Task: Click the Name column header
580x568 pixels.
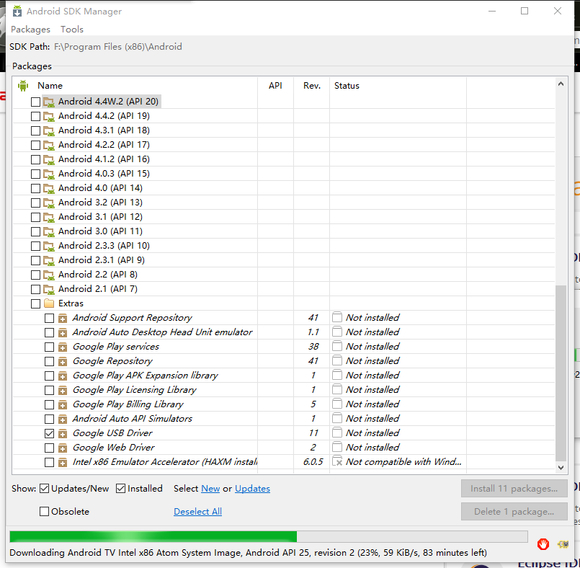Action: [50, 86]
